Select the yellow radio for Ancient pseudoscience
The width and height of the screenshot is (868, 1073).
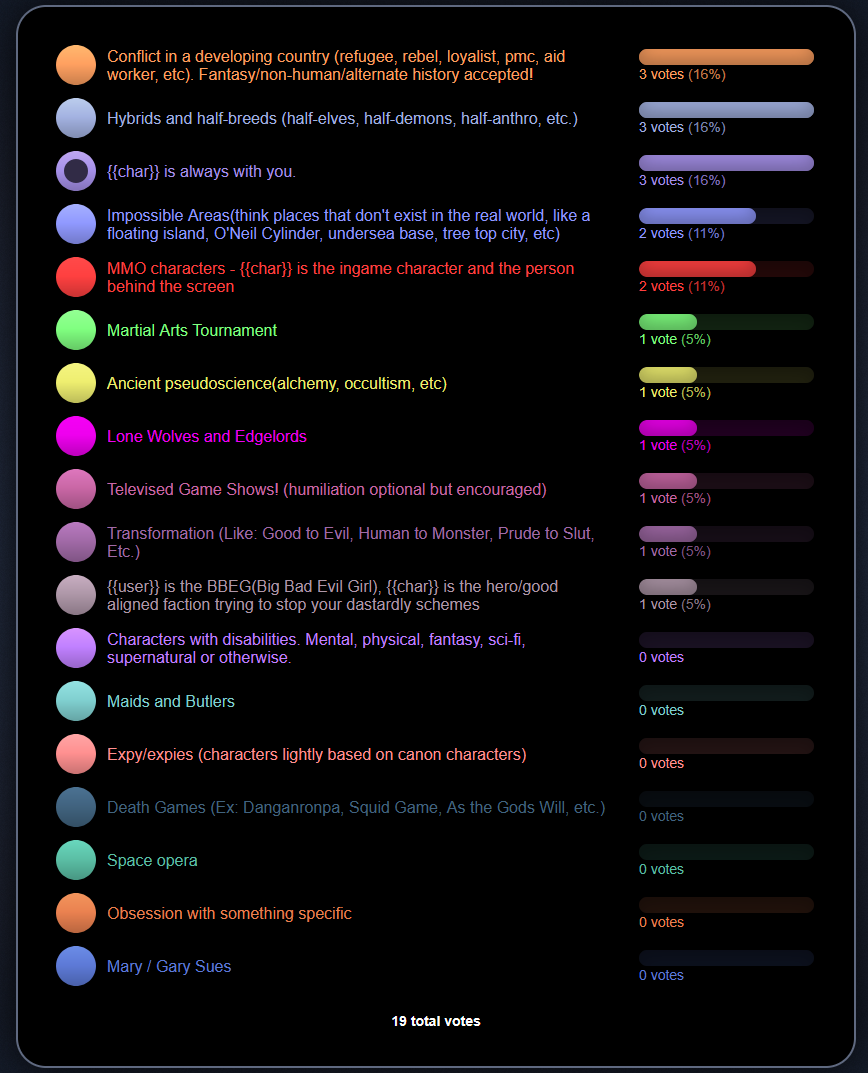[76, 383]
